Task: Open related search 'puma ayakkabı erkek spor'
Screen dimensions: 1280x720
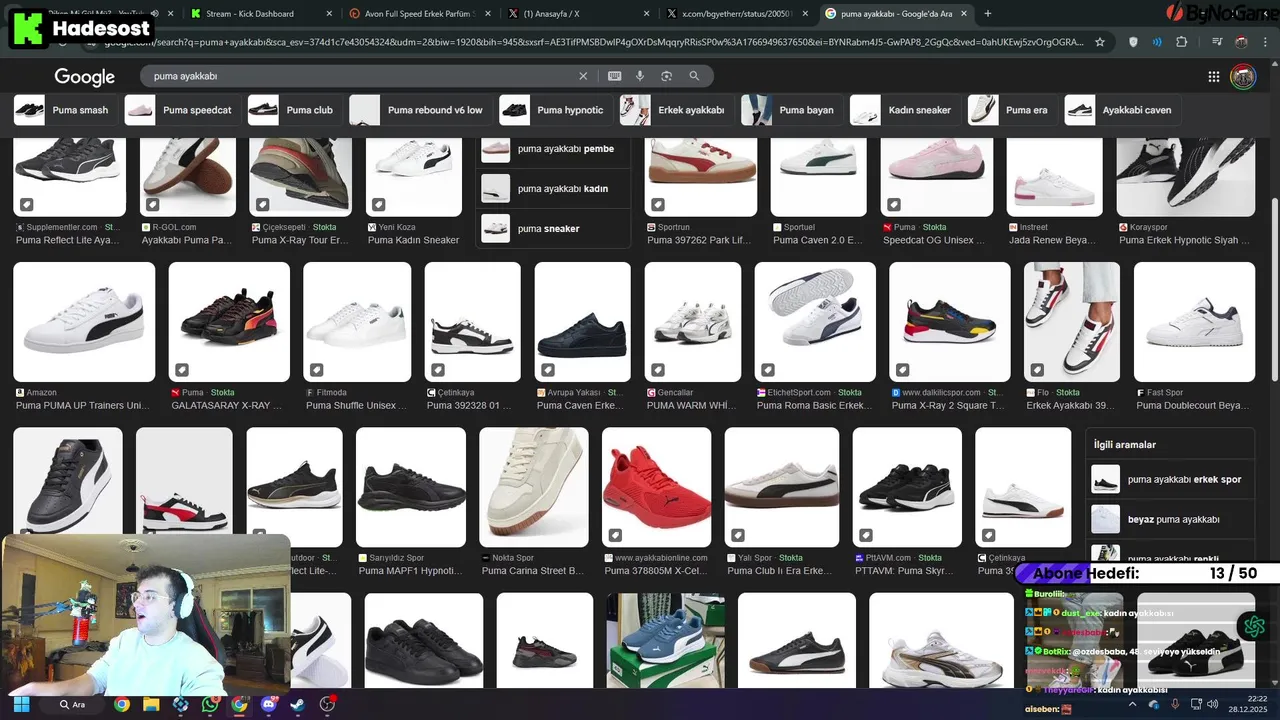Action: click(x=1170, y=479)
